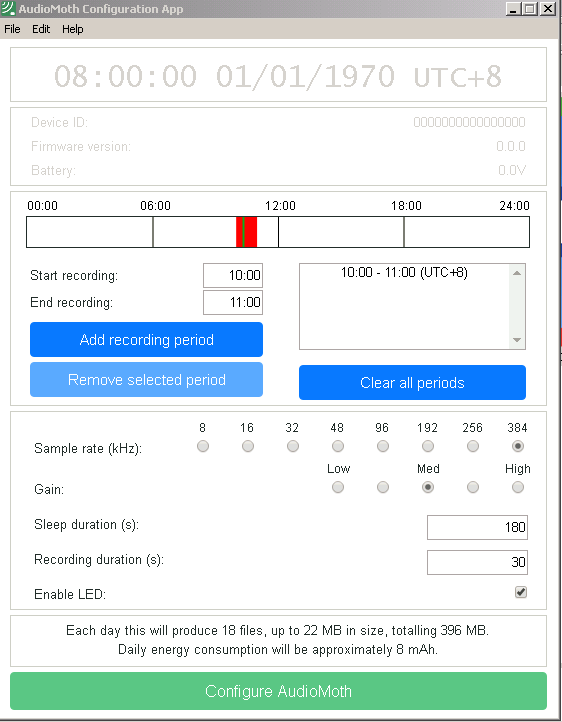Click the Recording duration input field
562x722 pixels.
coord(477,562)
